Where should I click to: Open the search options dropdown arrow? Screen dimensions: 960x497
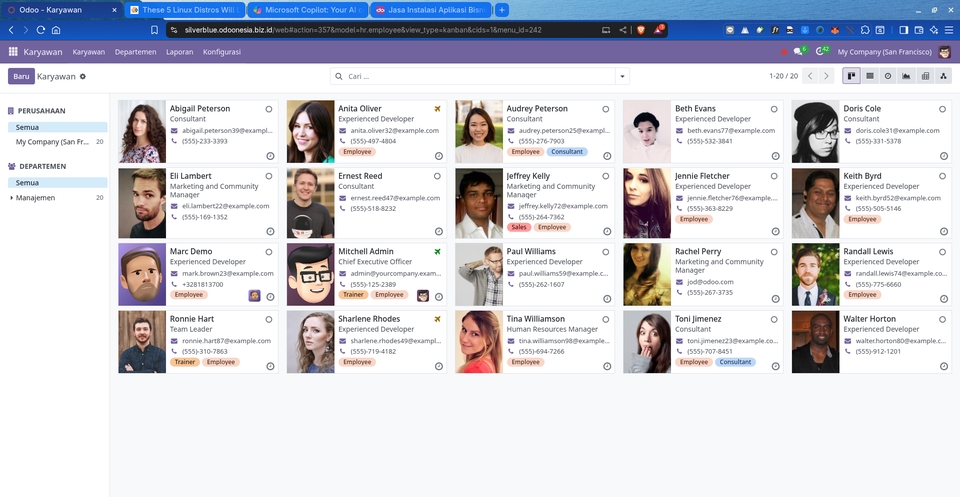[622, 76]
